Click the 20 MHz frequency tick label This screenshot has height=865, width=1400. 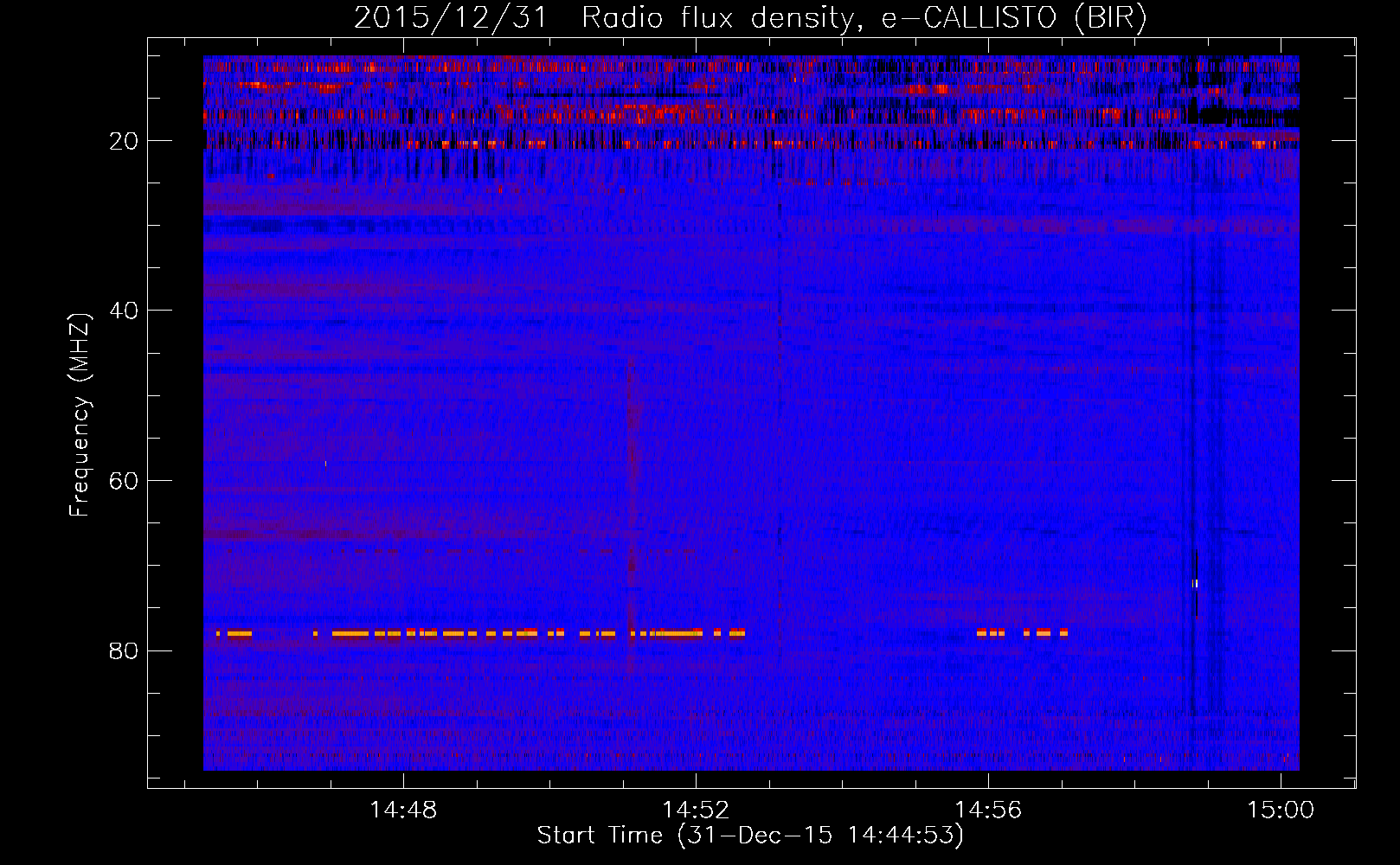[x=124, y=141]
